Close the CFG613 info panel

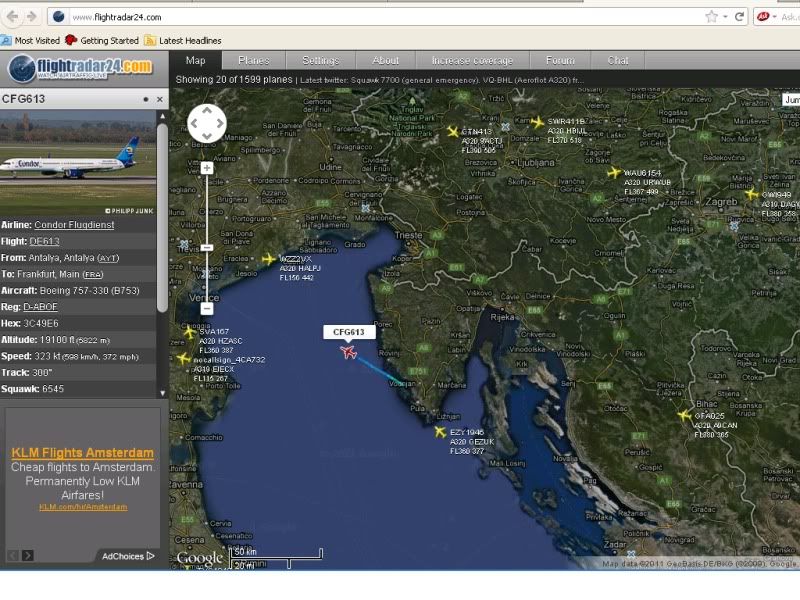160,99
